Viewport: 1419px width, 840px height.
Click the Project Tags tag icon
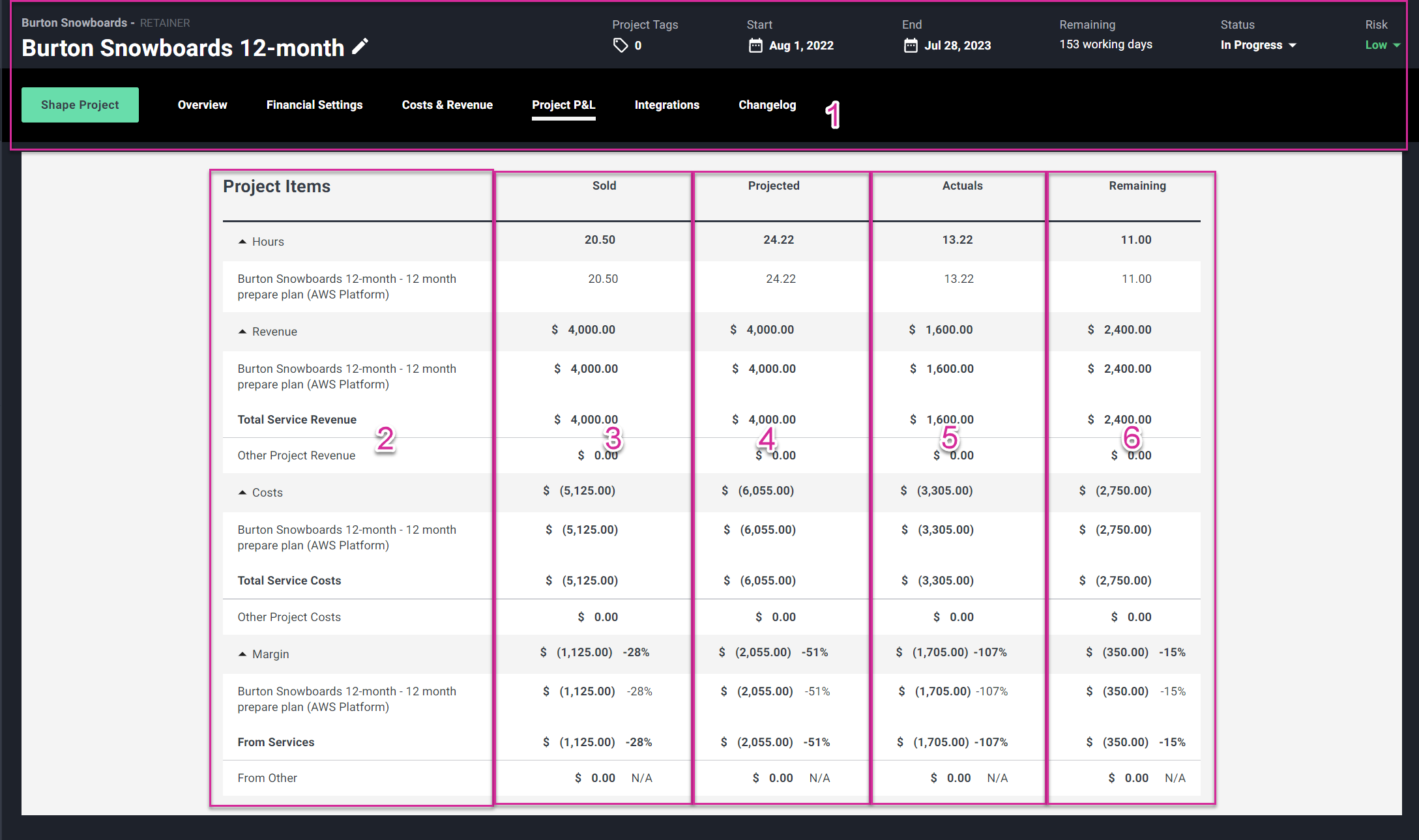621,45
